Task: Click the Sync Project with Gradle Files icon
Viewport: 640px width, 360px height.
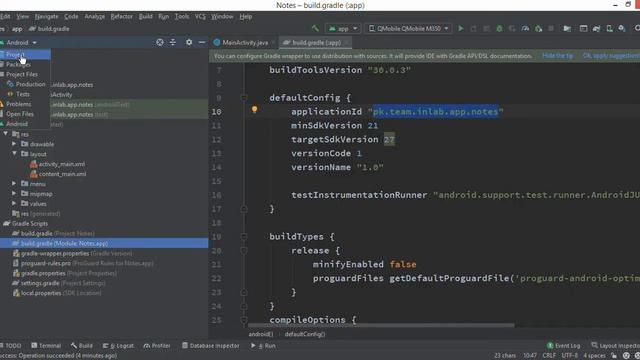Action: [x=596, y=29]
